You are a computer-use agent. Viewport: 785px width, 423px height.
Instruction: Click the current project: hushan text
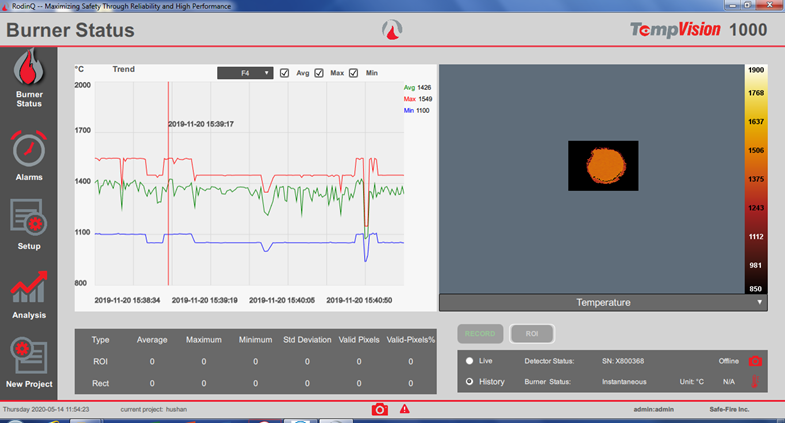click(x=154, y=409)
